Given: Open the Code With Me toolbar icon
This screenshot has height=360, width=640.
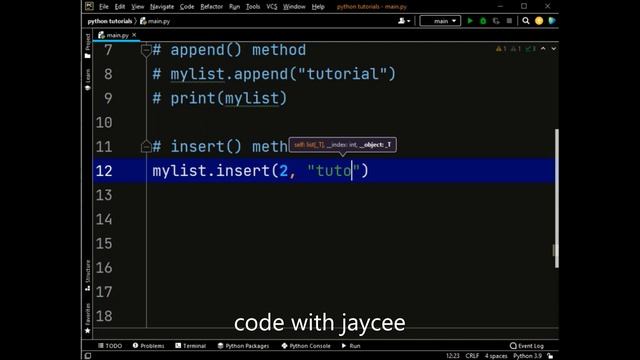Looking at the screenshot, I should (552, 21).
